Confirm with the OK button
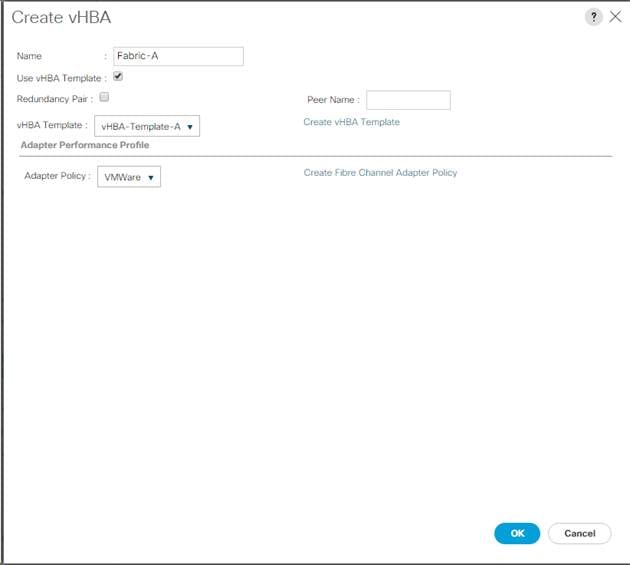 coord(517,533)
